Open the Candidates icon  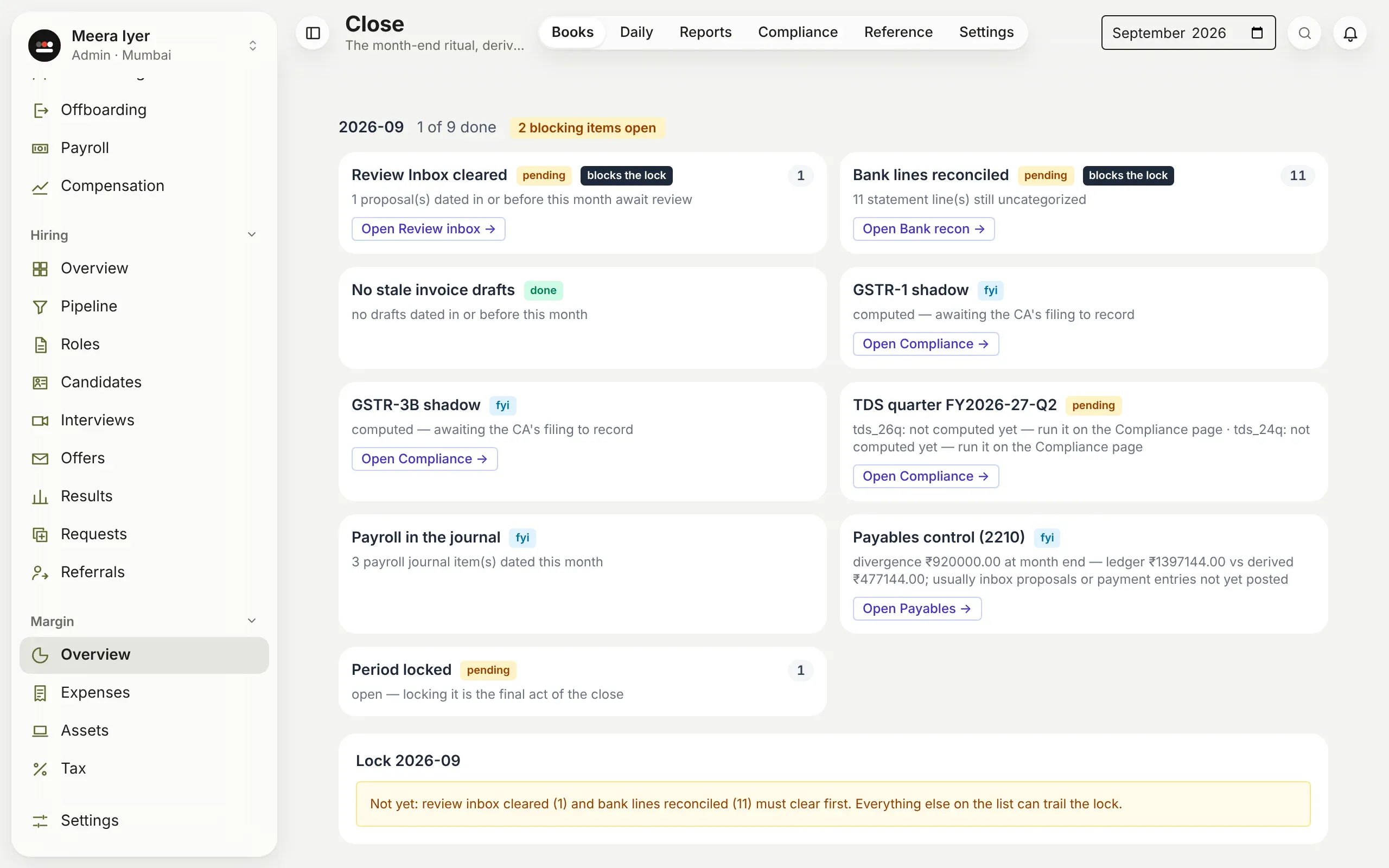coord(40,382)
